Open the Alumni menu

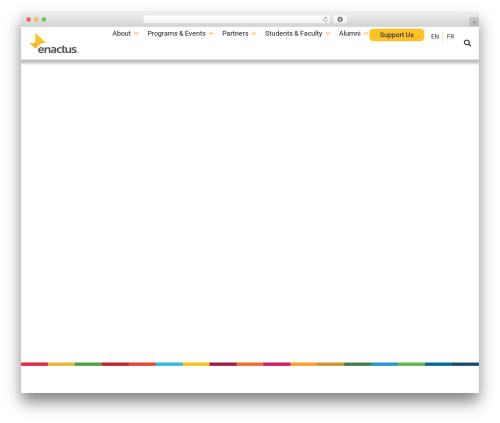point(350,33)
